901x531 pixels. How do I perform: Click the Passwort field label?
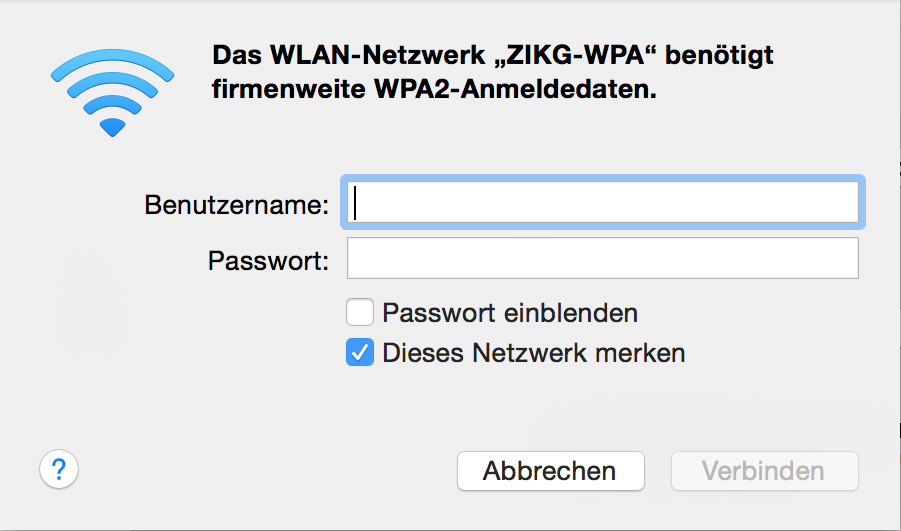point(268,261)
